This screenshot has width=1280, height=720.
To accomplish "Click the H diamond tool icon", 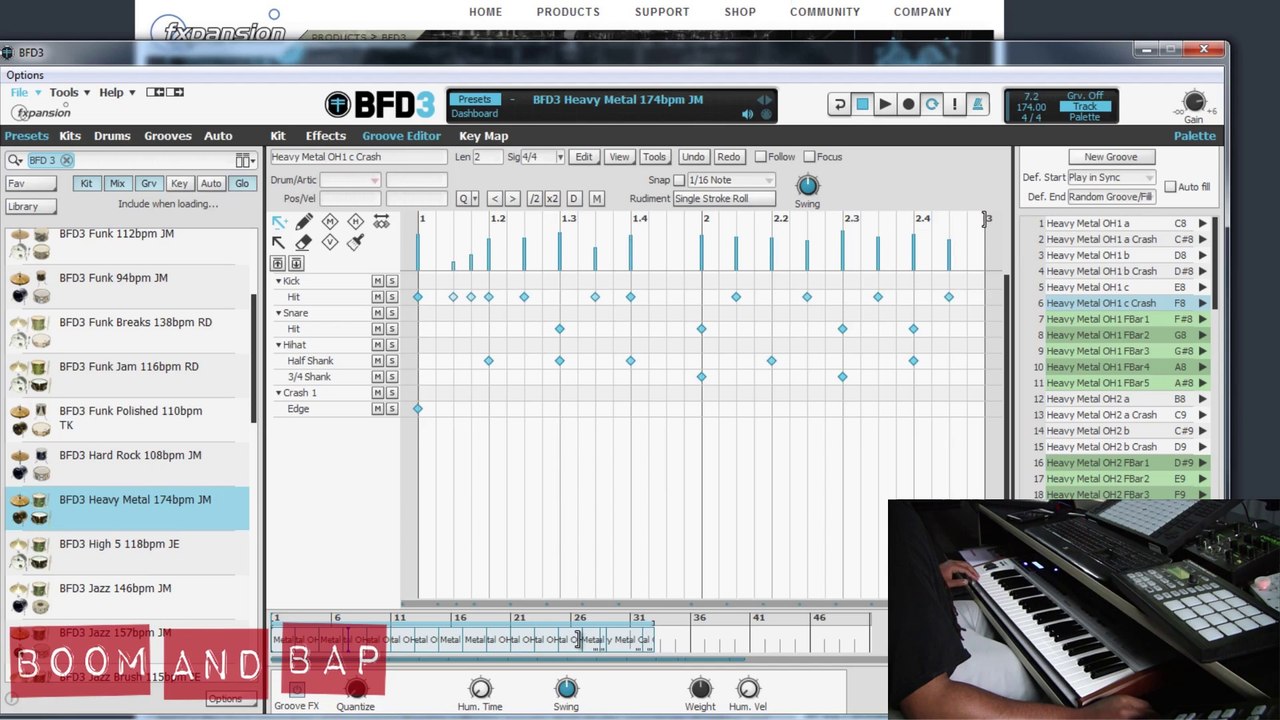I will tap(355, 222).
